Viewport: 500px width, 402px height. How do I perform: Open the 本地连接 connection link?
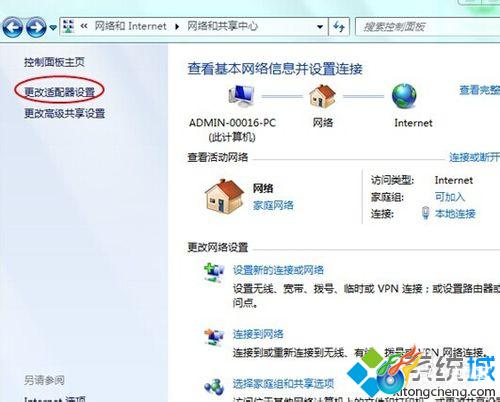[455, 213]
